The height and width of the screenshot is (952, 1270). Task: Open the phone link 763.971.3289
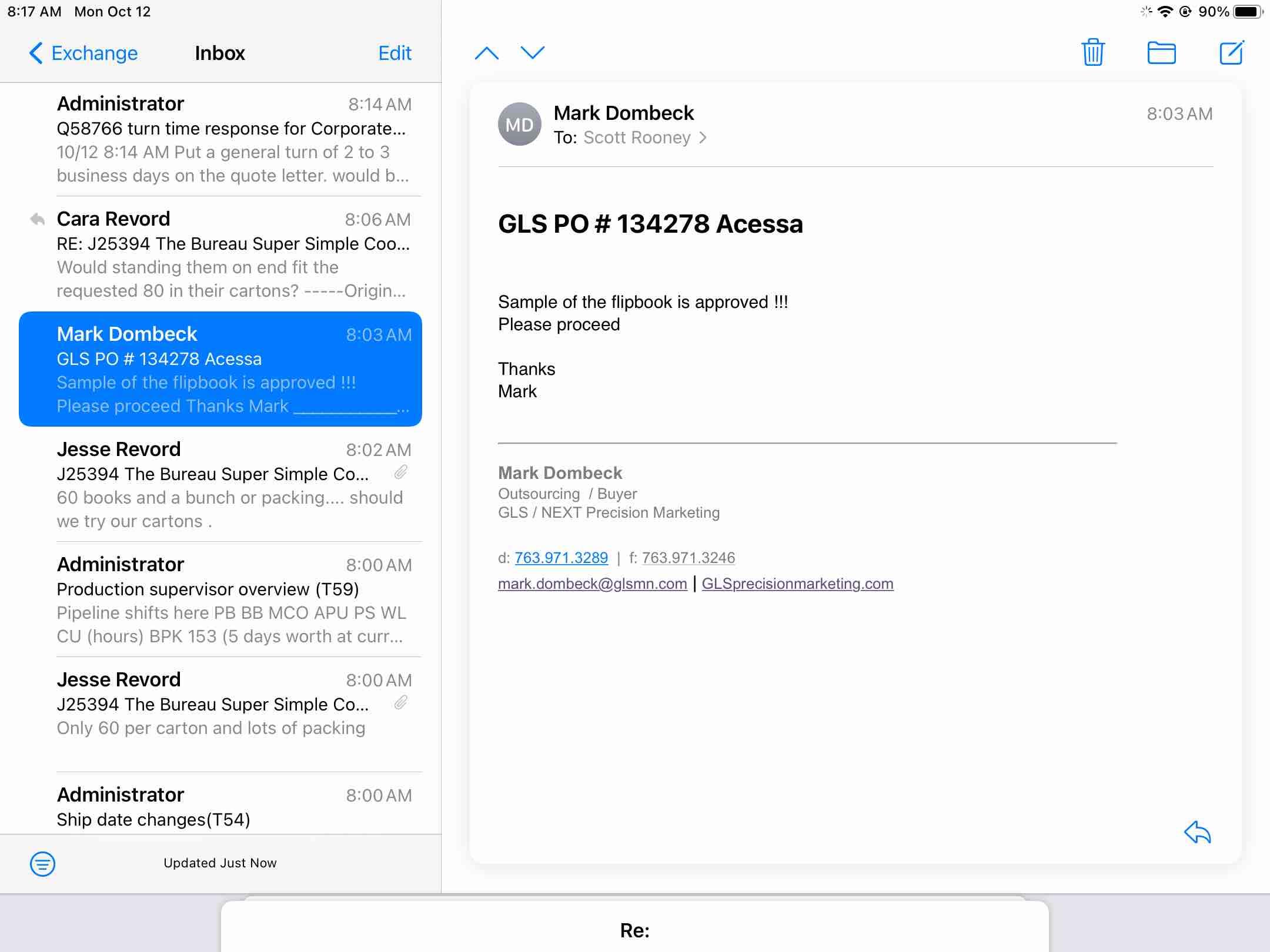[x=561, y=558]
